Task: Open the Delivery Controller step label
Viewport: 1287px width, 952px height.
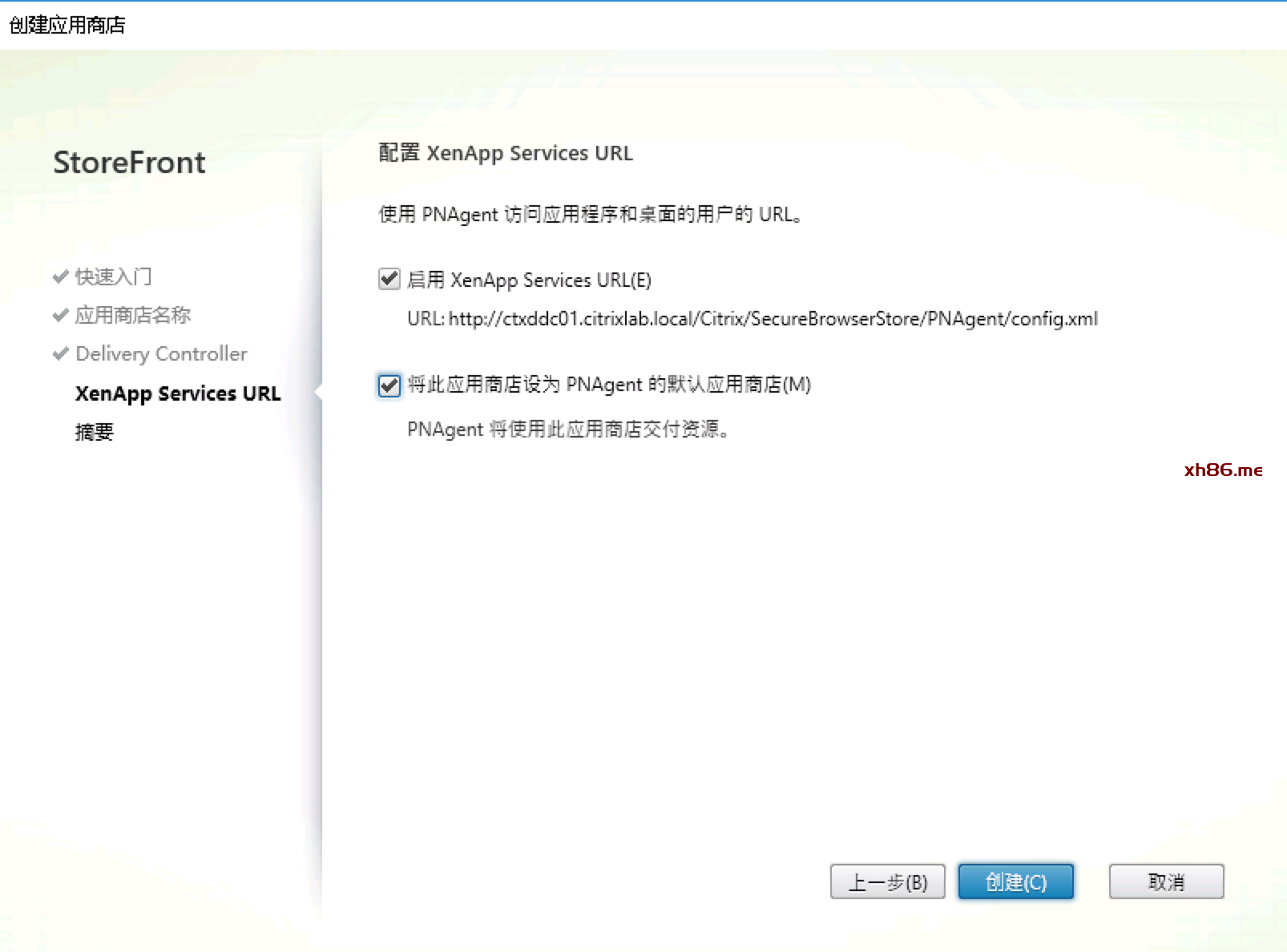Action: [161, 354]
